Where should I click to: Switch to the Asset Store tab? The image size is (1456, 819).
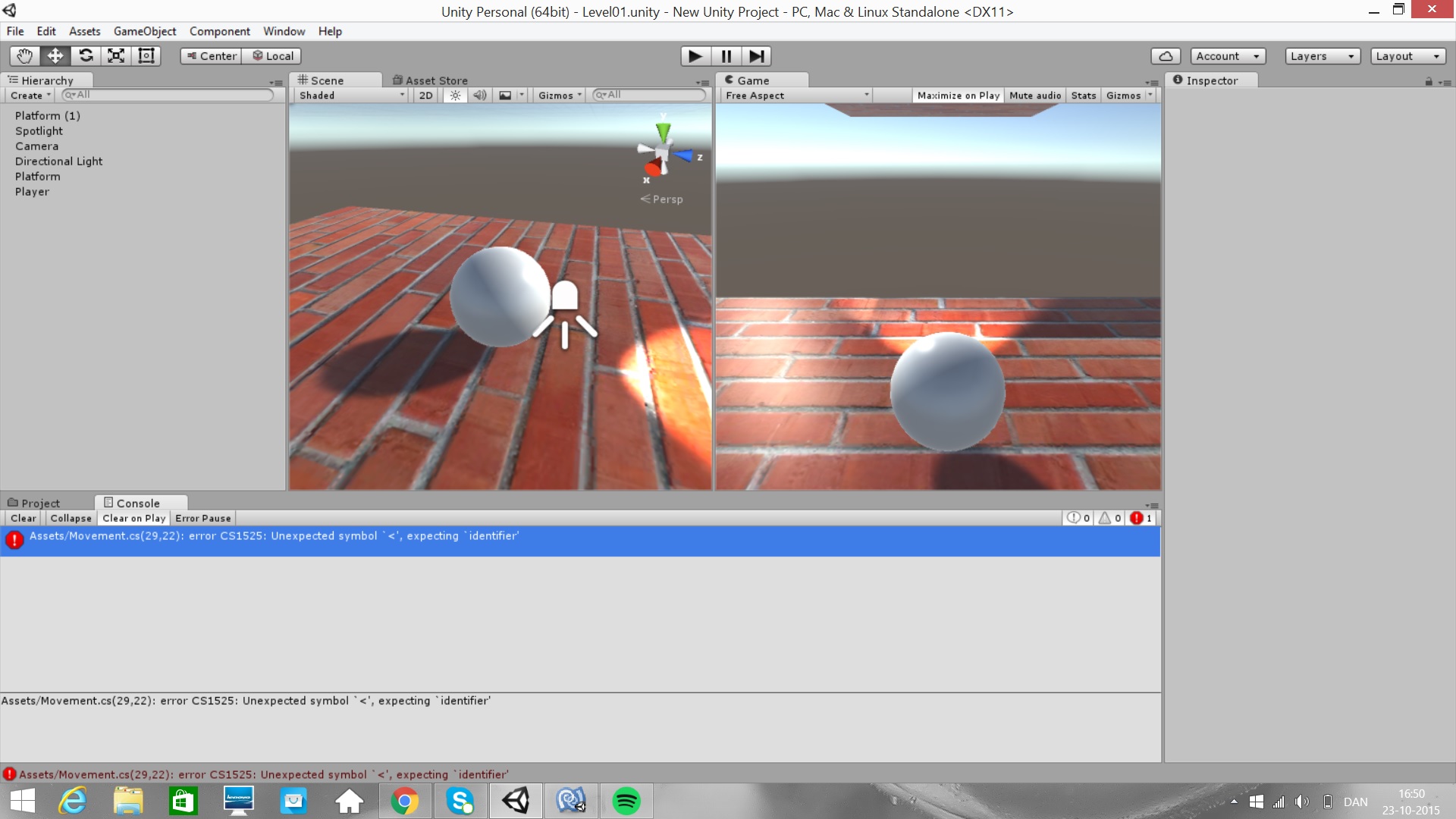(x=430, y=80)
